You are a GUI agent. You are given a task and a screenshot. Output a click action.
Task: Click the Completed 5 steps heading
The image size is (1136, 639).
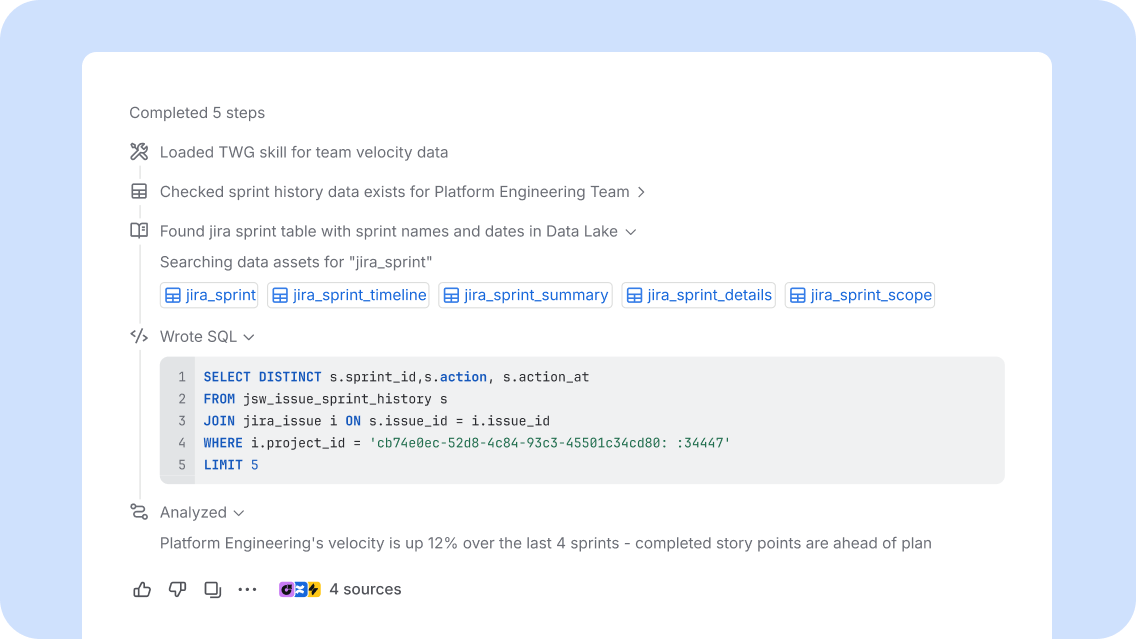click(x=197, y=112)
